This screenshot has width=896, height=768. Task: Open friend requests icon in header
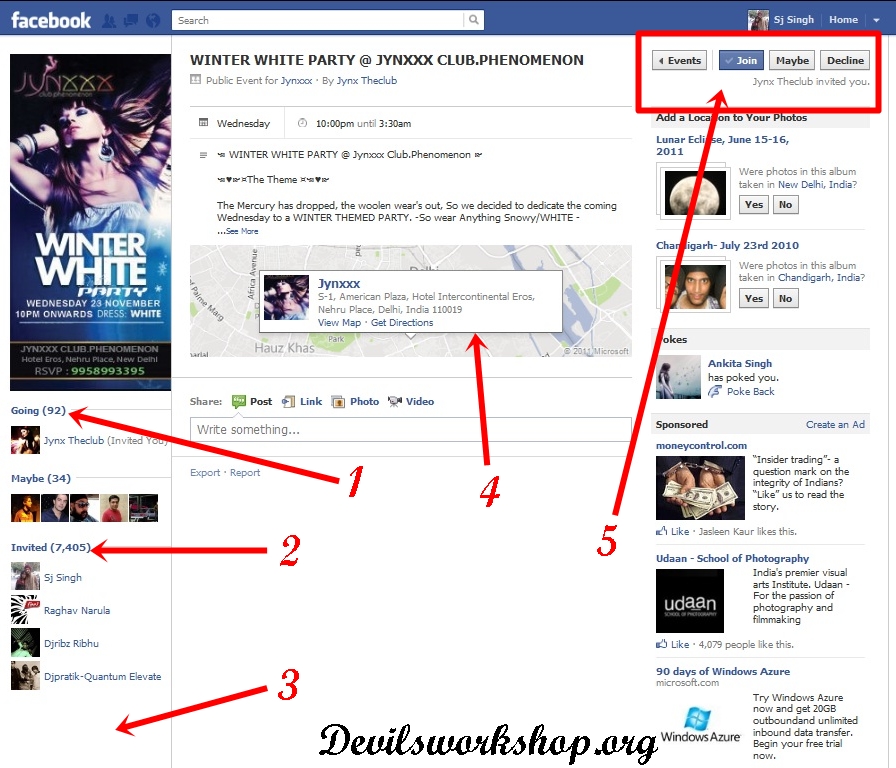coord(109,21)
